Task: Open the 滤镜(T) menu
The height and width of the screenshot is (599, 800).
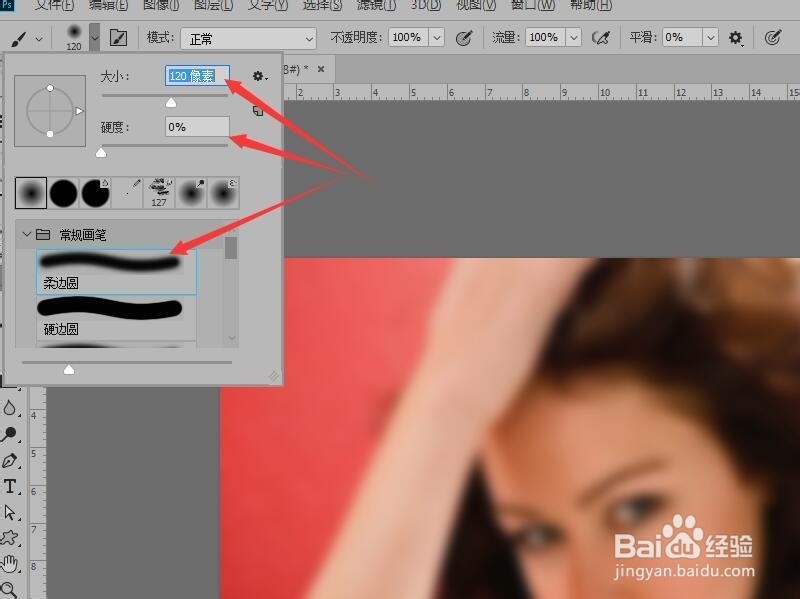Action: pyautogui.click(x=376, y=6)
